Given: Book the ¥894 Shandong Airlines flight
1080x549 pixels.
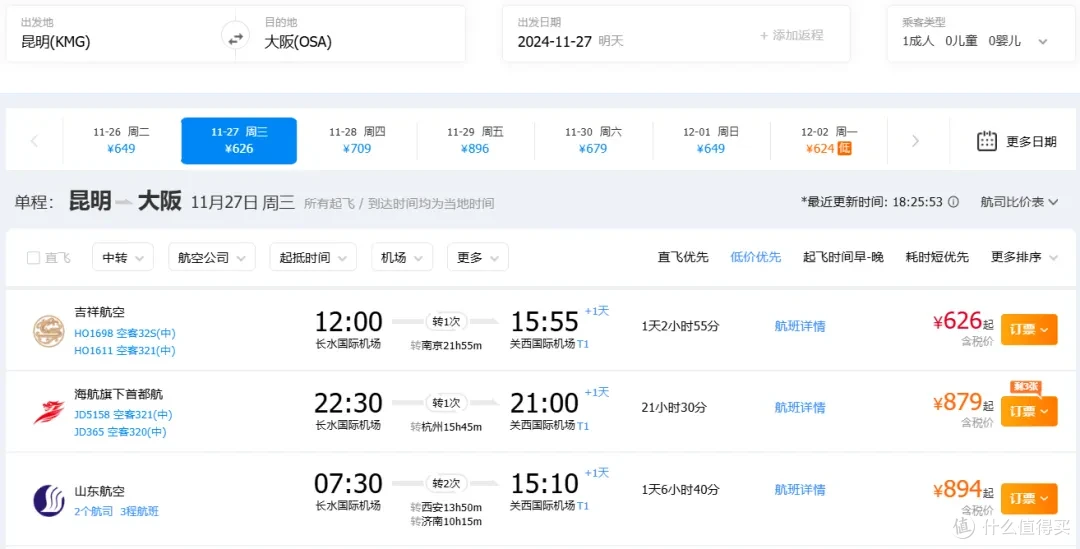Looking at the screenshot, I should 1028,498.
